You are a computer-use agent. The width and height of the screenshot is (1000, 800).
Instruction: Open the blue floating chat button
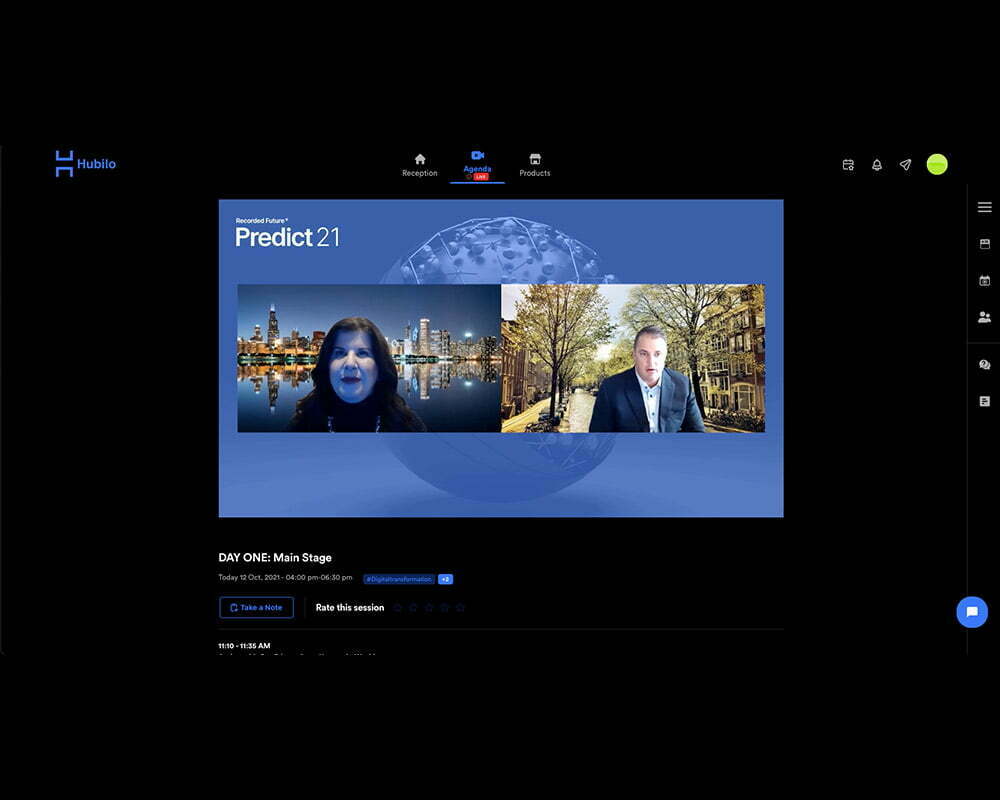click(972, 612)
